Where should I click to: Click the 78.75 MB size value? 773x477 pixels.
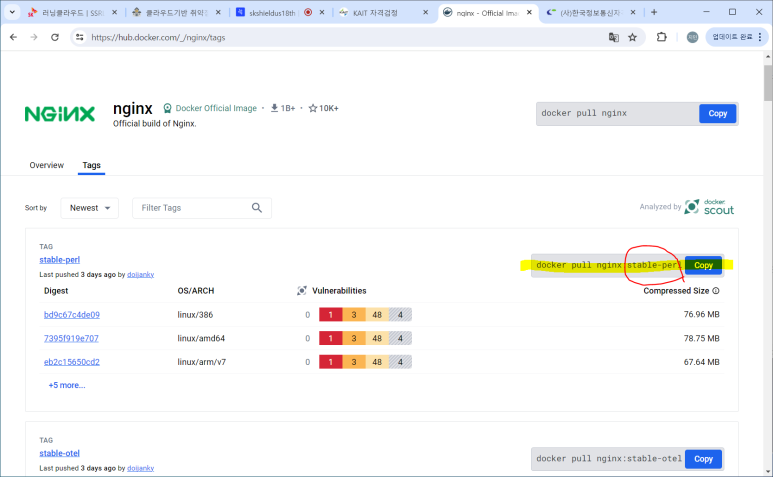pyautogui.click(x=702, y=339)
